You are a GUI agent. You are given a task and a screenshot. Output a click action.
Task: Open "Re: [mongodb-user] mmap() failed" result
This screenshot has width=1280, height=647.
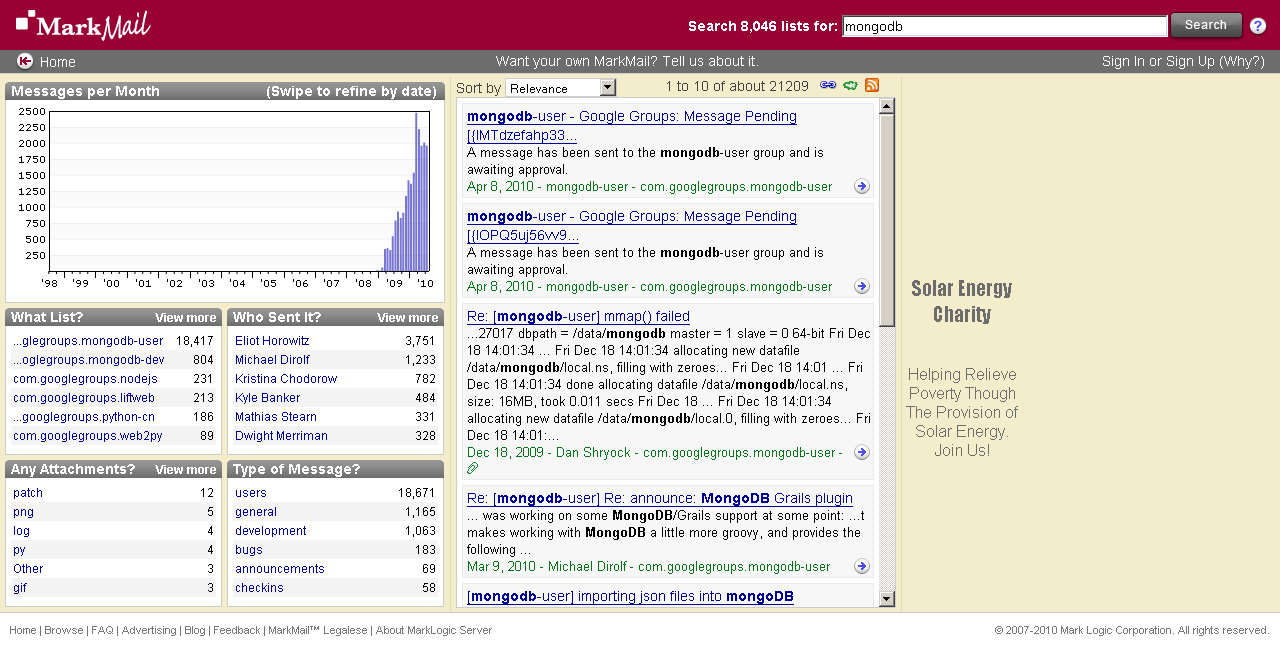(578, 317)
